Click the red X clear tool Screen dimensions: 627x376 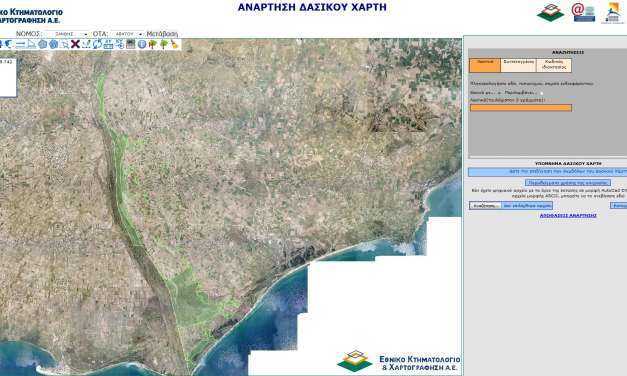pyautogui.click(x=75, y=44)
